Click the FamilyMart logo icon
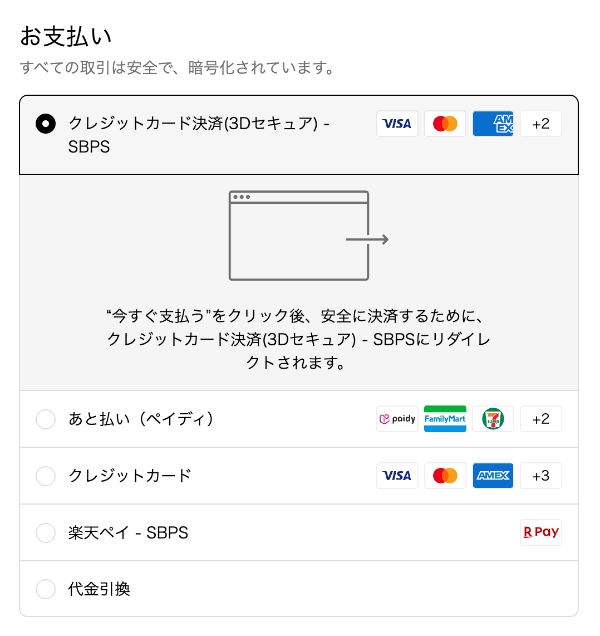Viewport: 600px width, 636px height. pyautogui.click(x=445, y=419)
